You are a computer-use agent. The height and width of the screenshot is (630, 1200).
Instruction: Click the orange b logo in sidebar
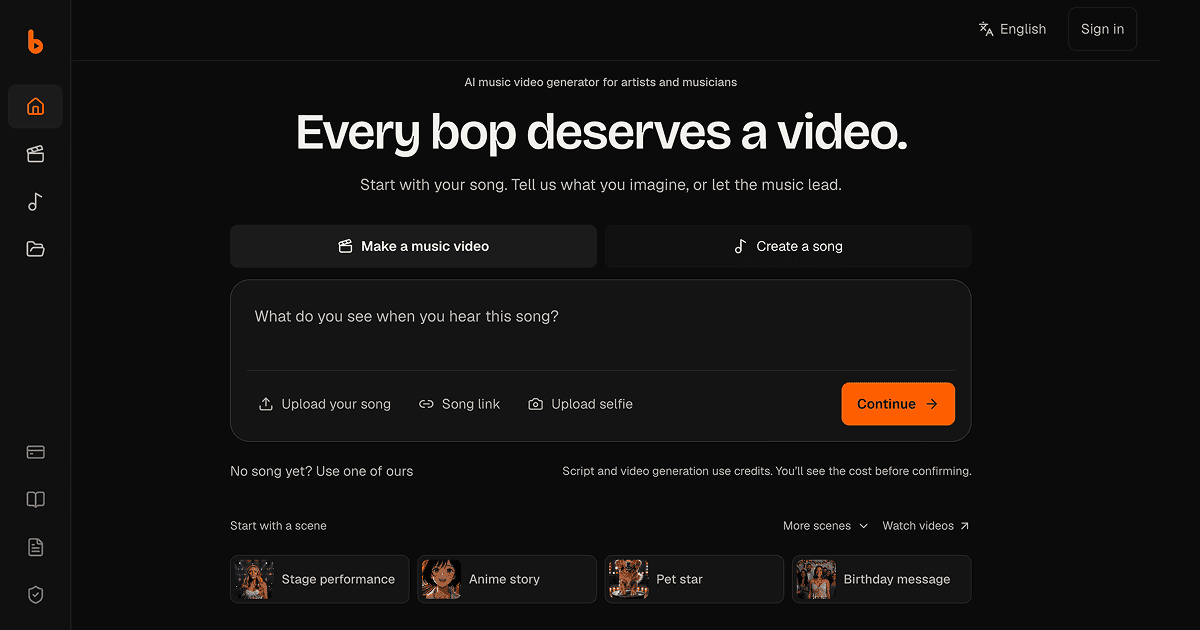[x=35, y=41]
